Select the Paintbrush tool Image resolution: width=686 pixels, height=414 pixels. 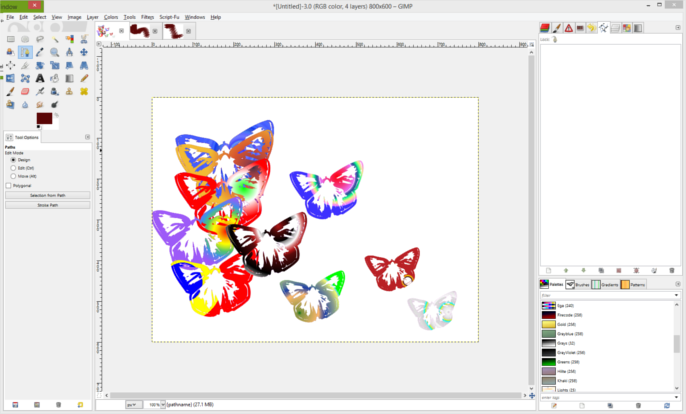pyautogui.click(x=10, y=91)
